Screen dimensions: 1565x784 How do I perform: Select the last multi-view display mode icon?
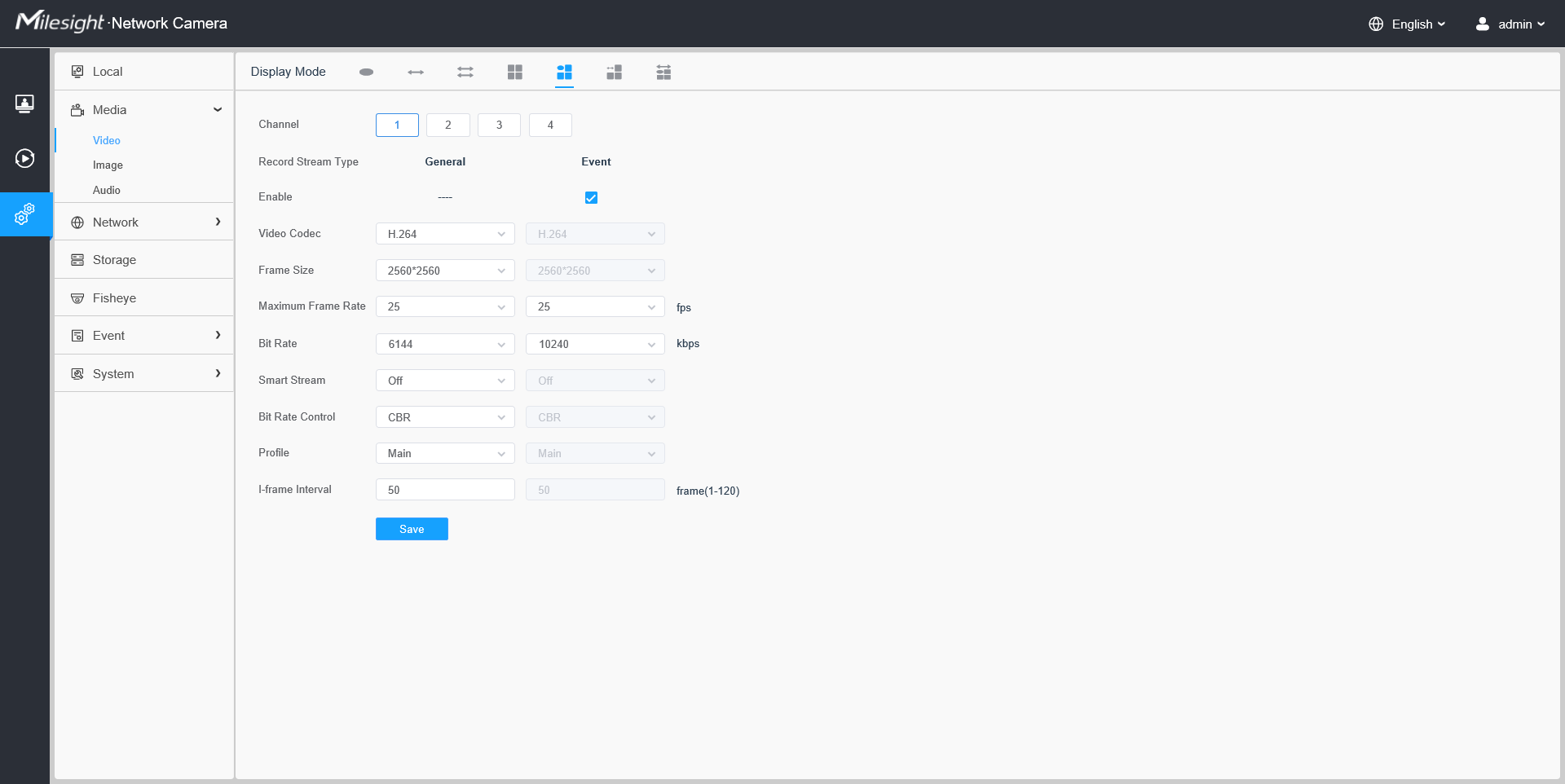[x=664, y=72]
